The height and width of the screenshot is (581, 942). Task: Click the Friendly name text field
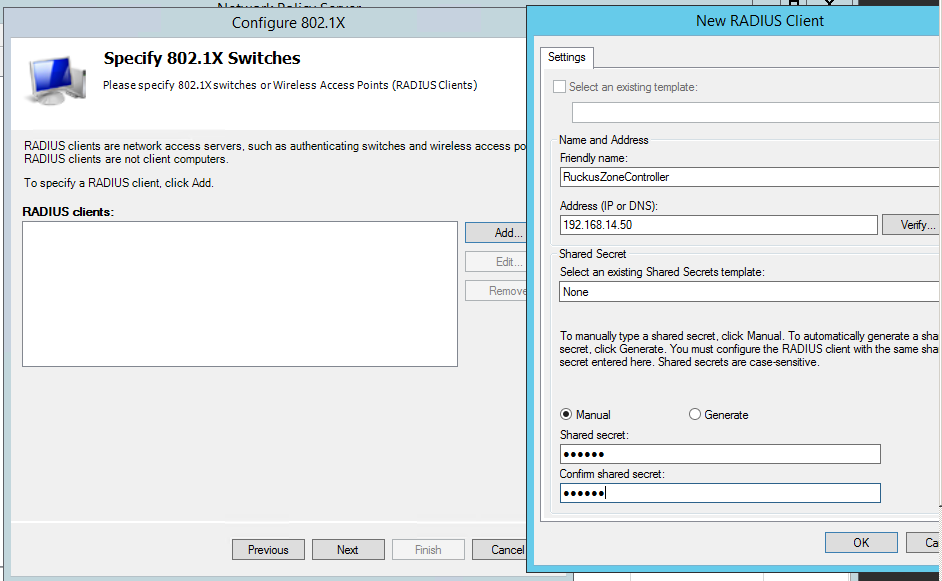(x=750, y=177)
